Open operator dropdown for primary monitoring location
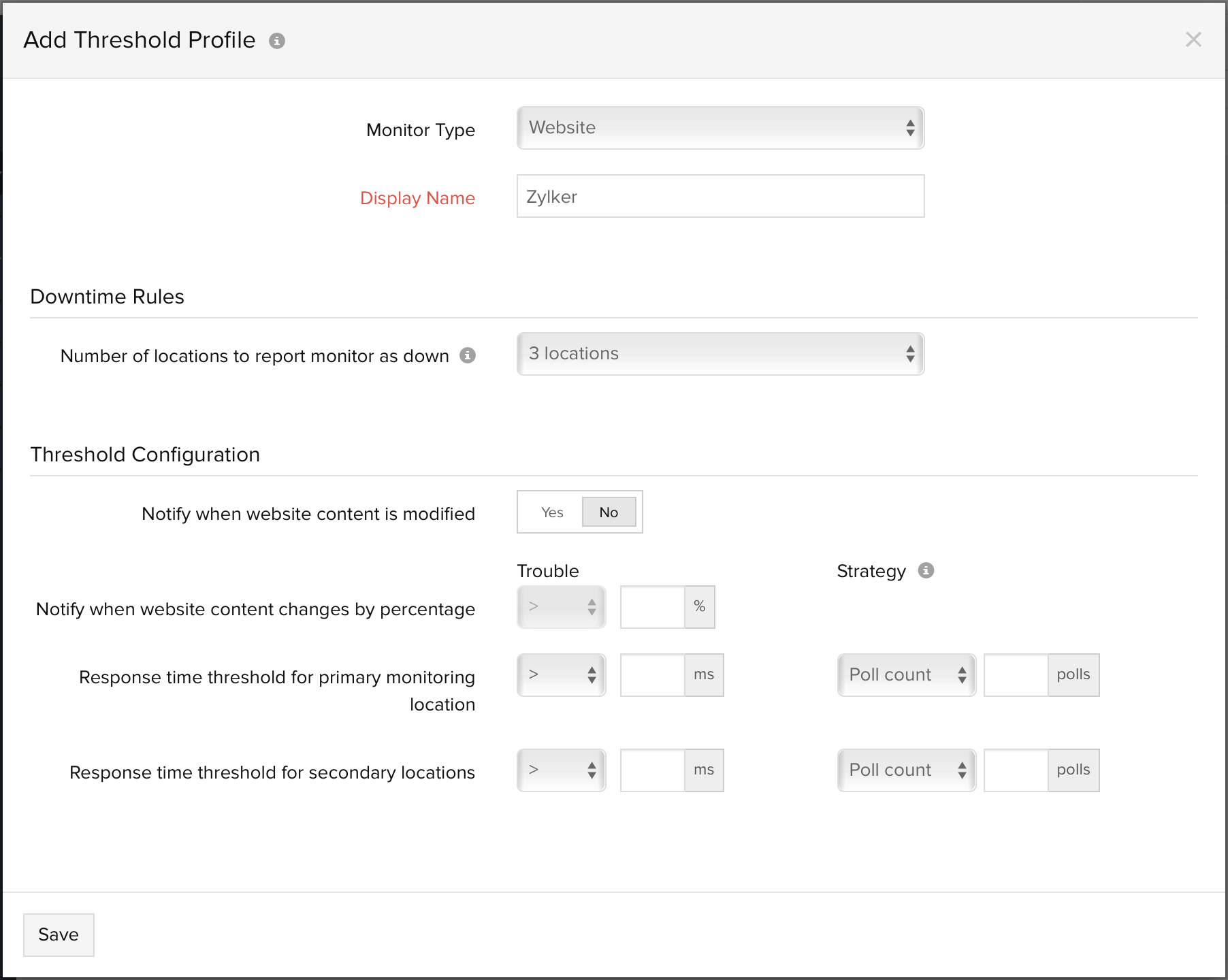 click(x=562, y=675)
